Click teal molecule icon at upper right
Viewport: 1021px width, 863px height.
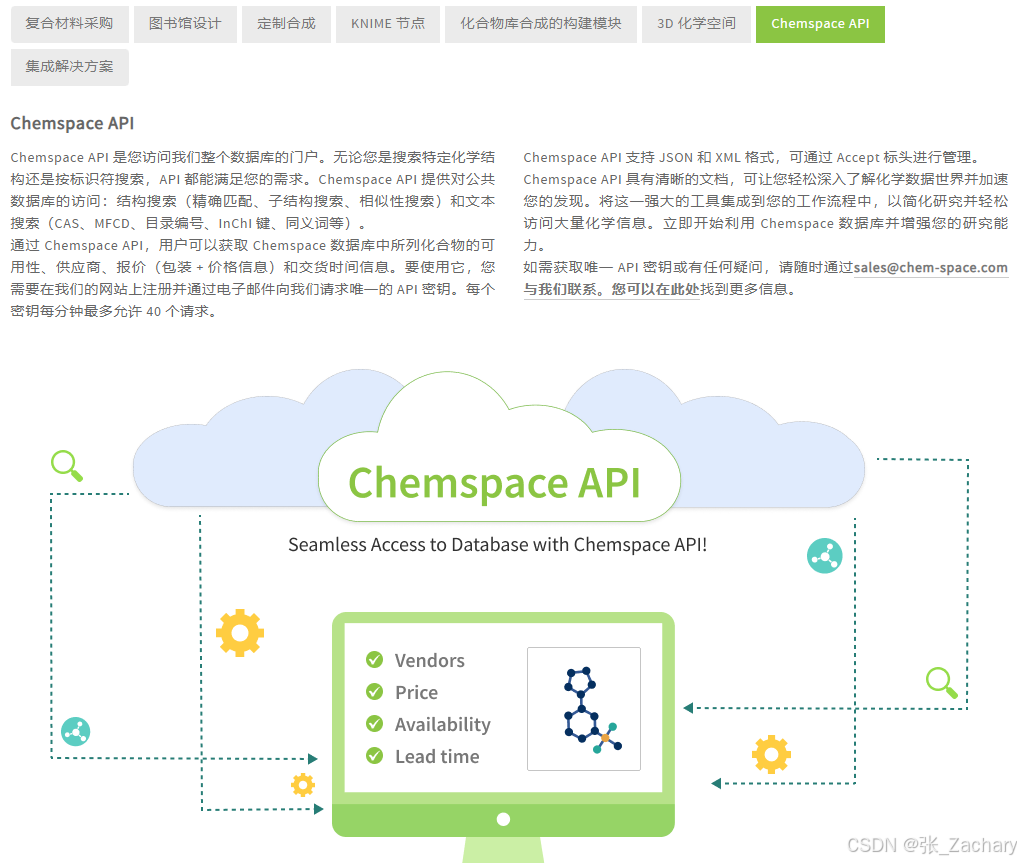click(x=824, y=556)
